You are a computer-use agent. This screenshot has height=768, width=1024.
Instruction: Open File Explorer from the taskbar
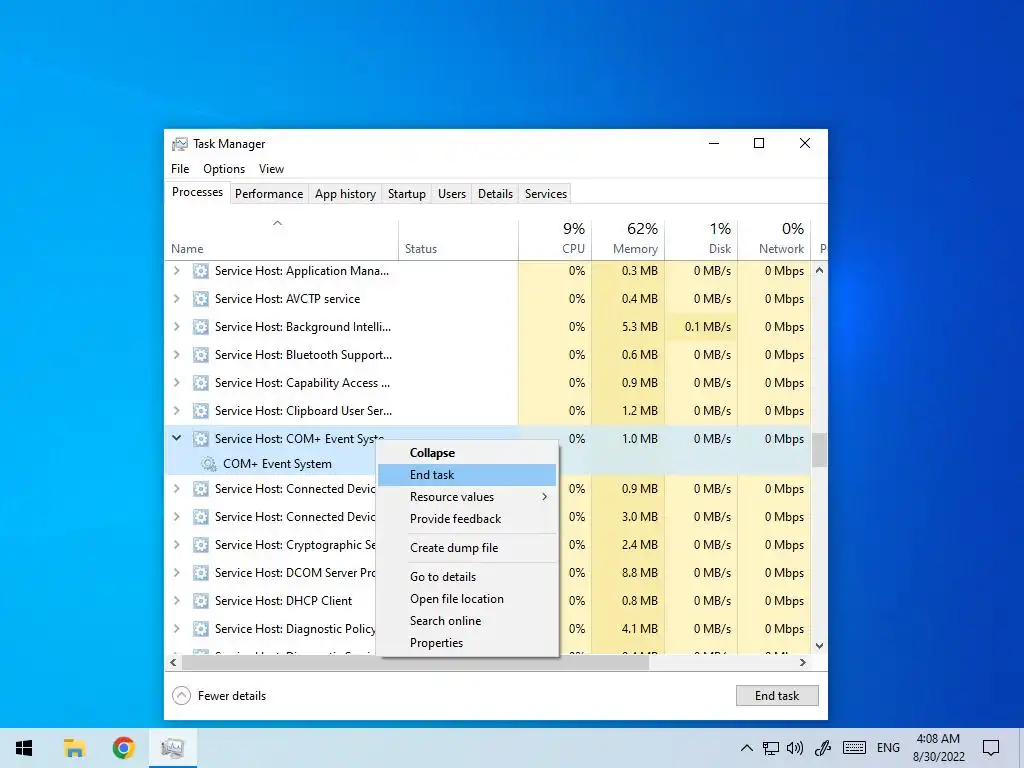coord(74,748)
